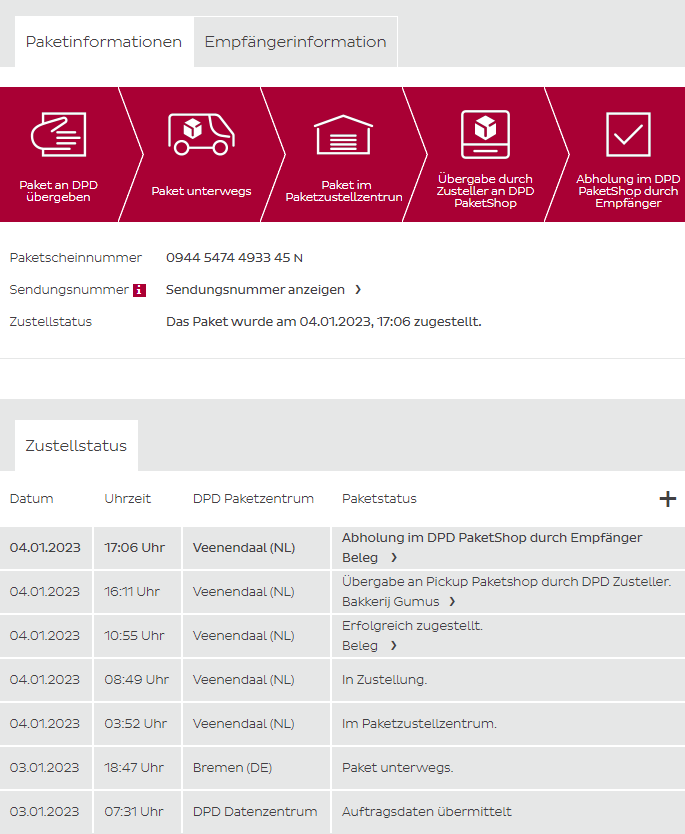Click the Datum column header
This screenshot has width=685, height=834.
(32, 499)
